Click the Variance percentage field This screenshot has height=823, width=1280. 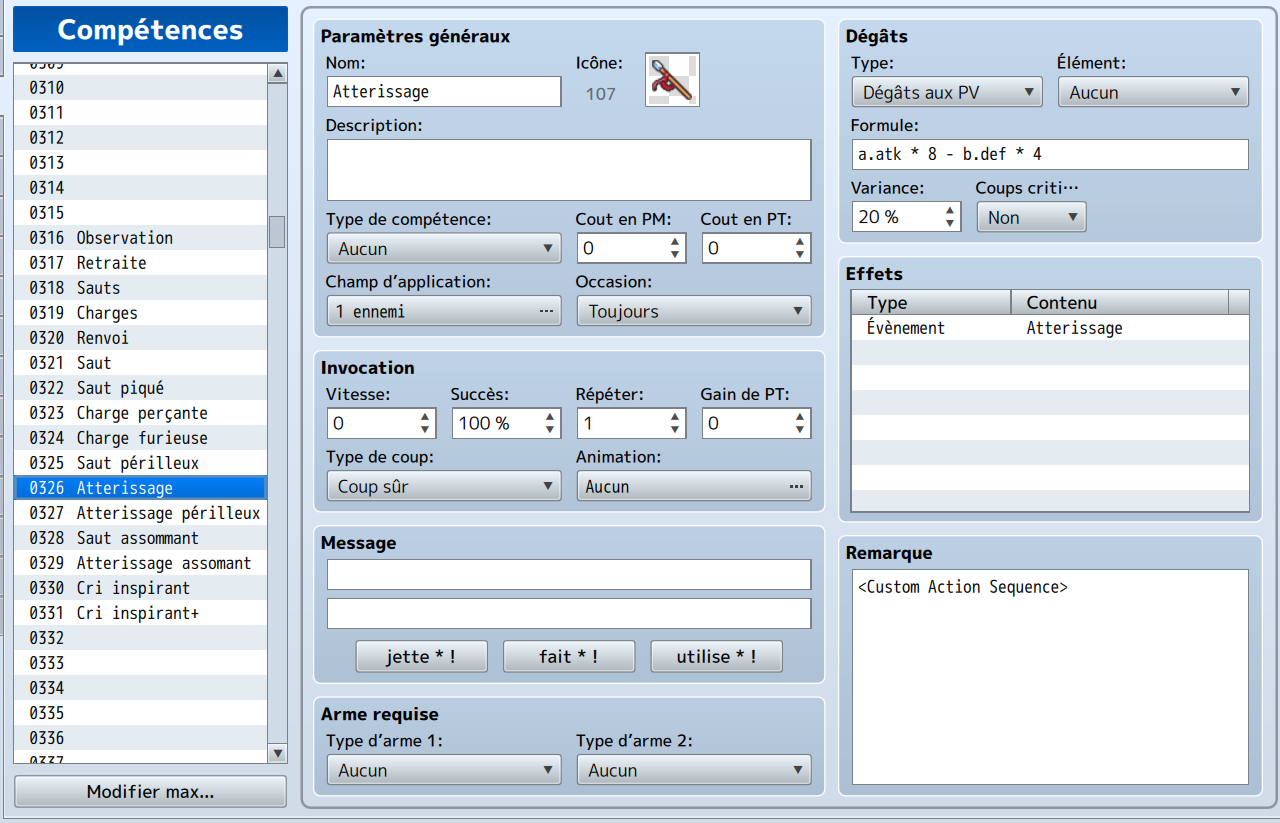[x=898, y=217]
